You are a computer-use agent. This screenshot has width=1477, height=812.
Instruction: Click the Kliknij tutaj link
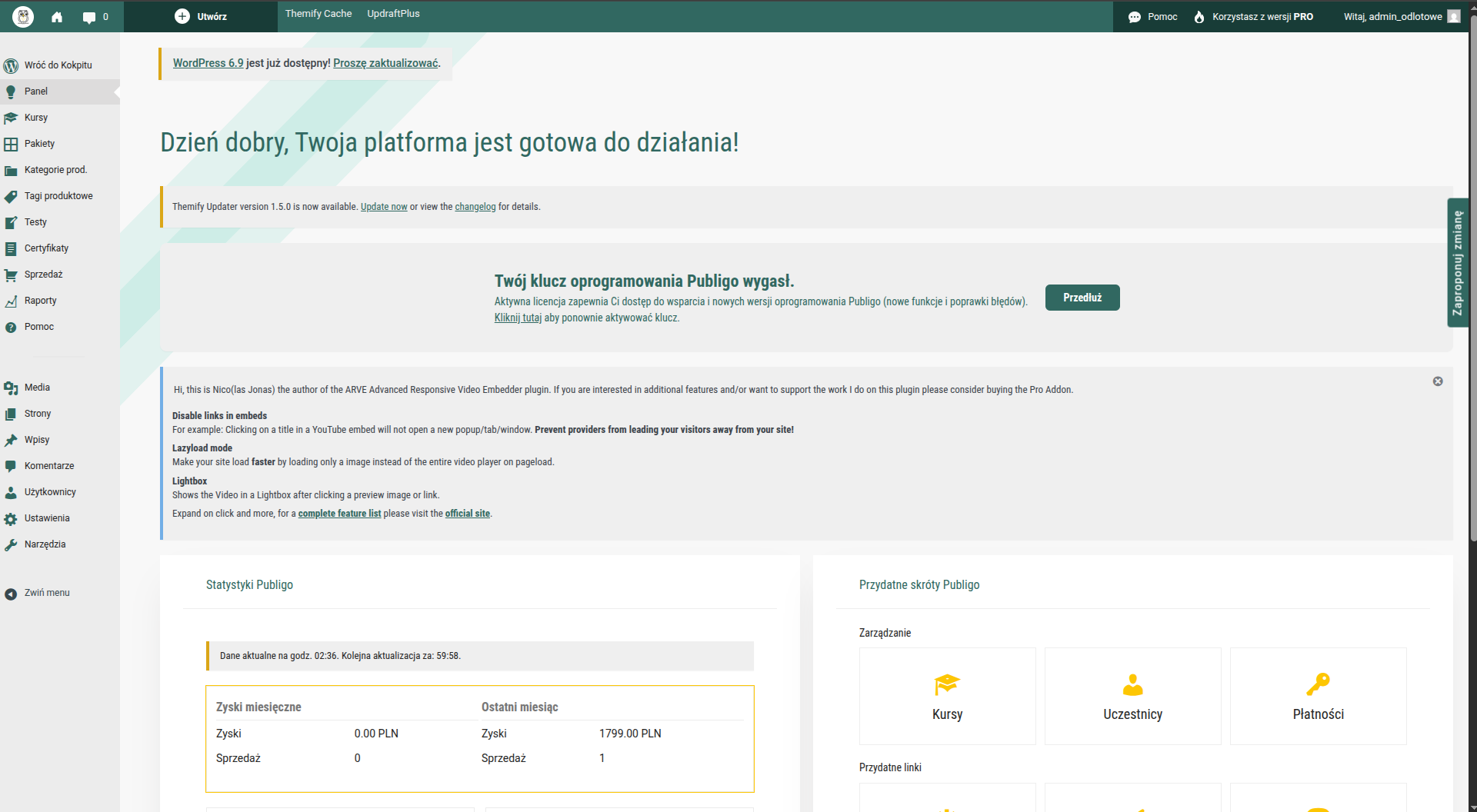[x=518, y=318]
